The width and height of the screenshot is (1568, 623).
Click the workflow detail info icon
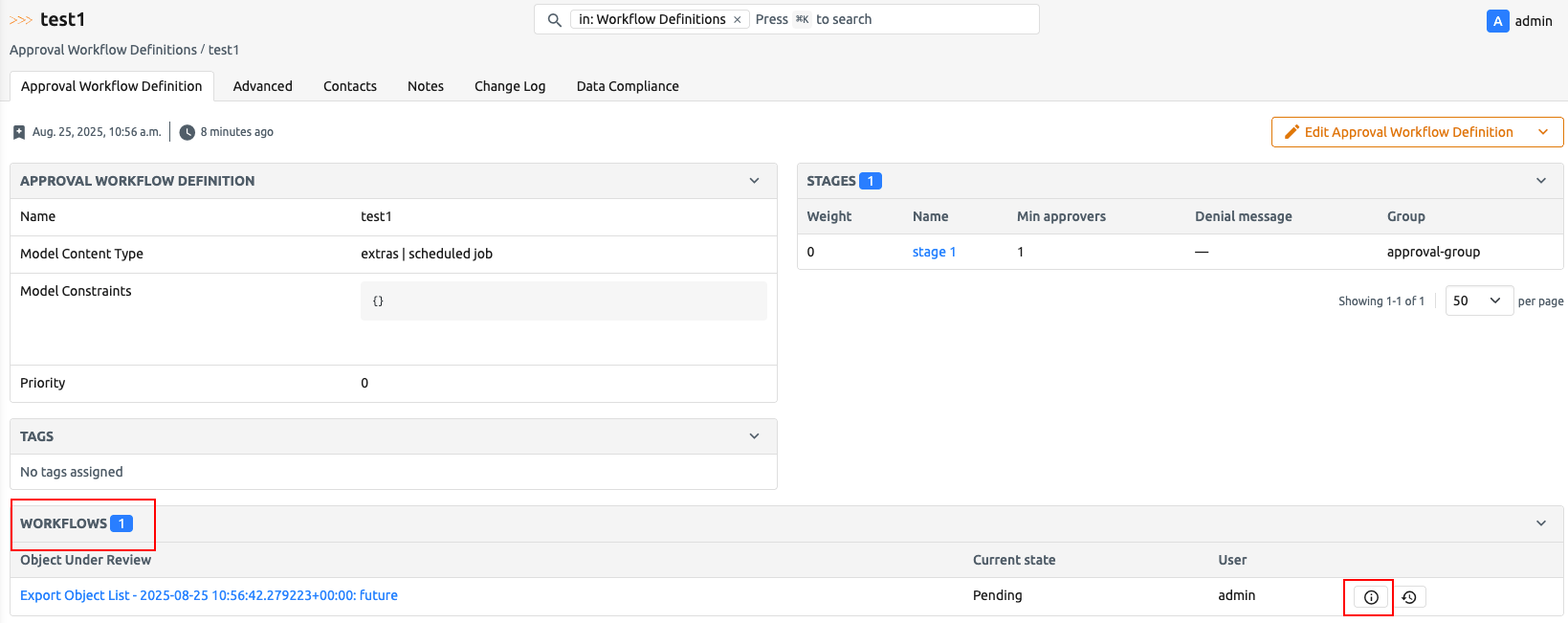pos(1370,597)
